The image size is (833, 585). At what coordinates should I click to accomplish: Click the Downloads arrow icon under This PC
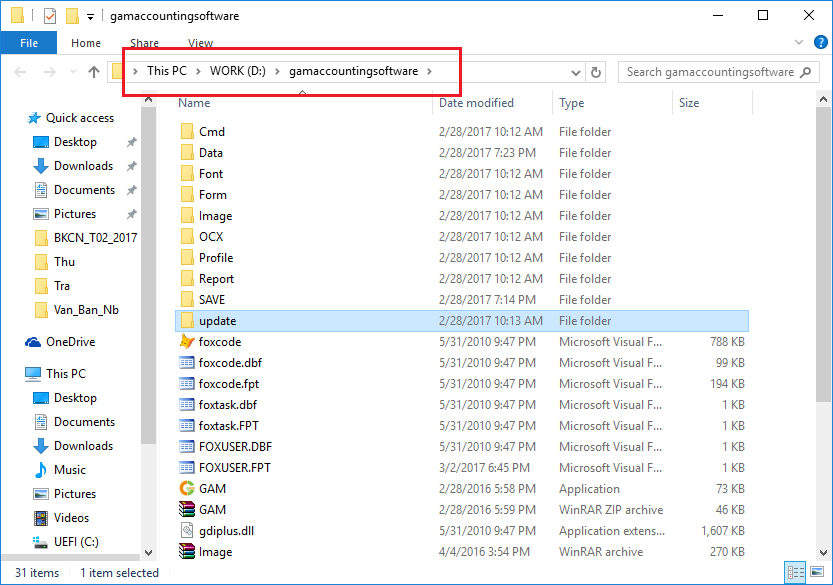tap(40, 446)
